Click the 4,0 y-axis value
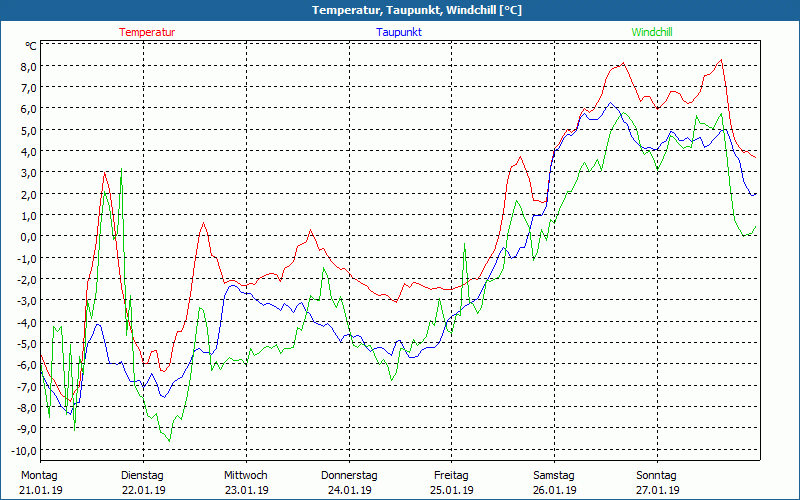The image size is (800, 500). [28, 152]
